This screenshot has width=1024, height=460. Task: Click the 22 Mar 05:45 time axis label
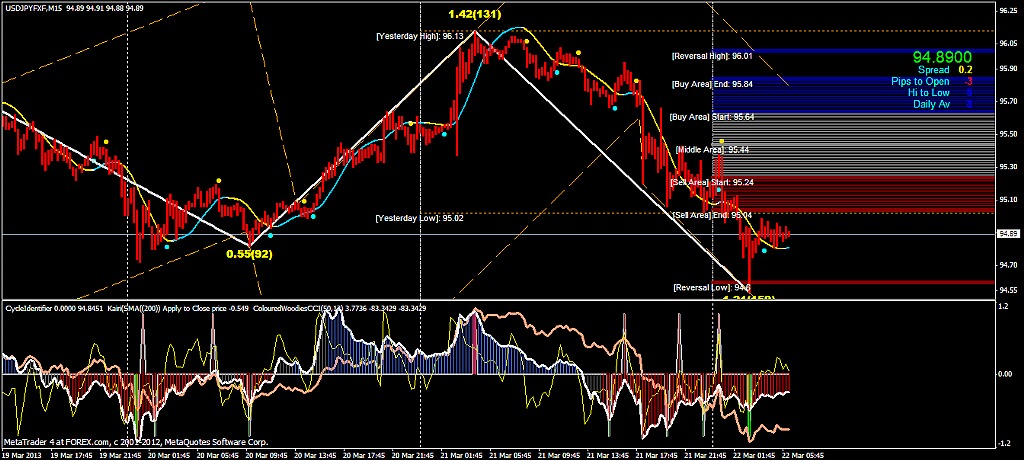[x=803, y=455]
